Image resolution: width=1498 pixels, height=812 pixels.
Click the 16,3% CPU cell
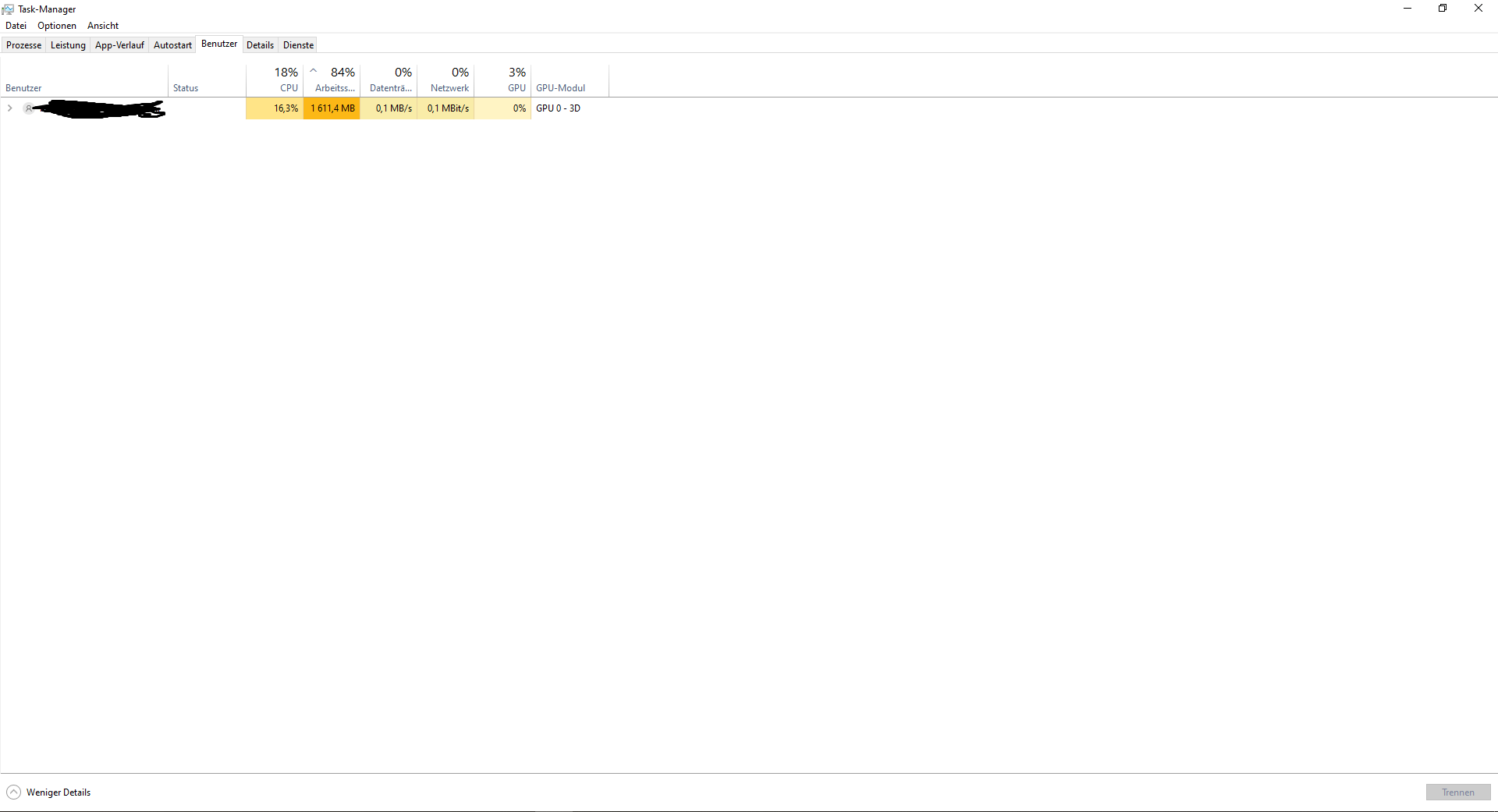pyautogui.click(x=275, y=108)
